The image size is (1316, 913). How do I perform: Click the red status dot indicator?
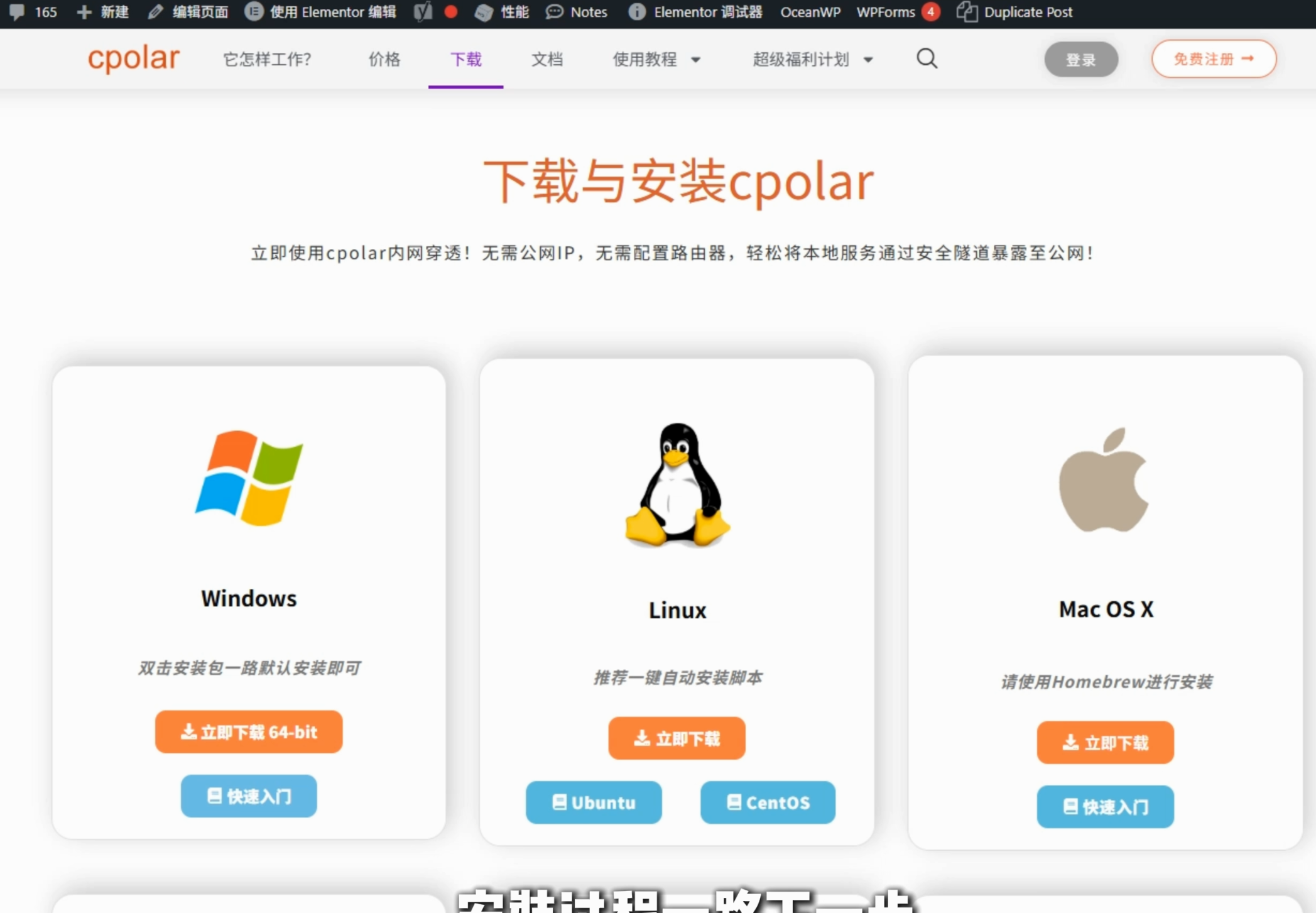pos(450,11)
